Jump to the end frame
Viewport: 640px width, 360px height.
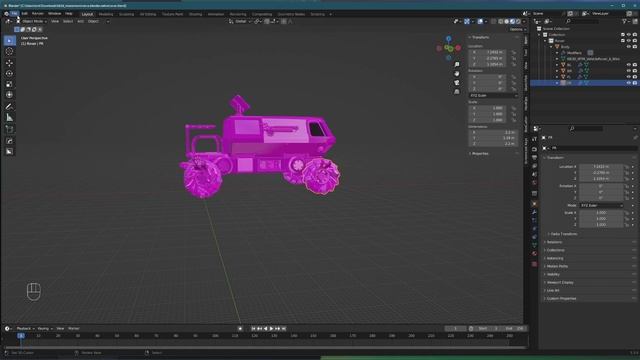coord(284,329)
